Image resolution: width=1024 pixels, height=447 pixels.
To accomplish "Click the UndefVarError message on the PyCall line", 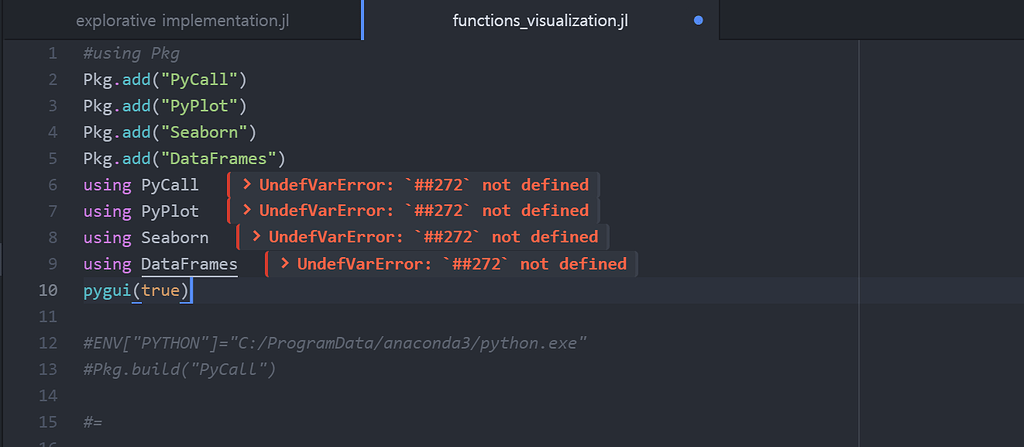I will point(424,185).
